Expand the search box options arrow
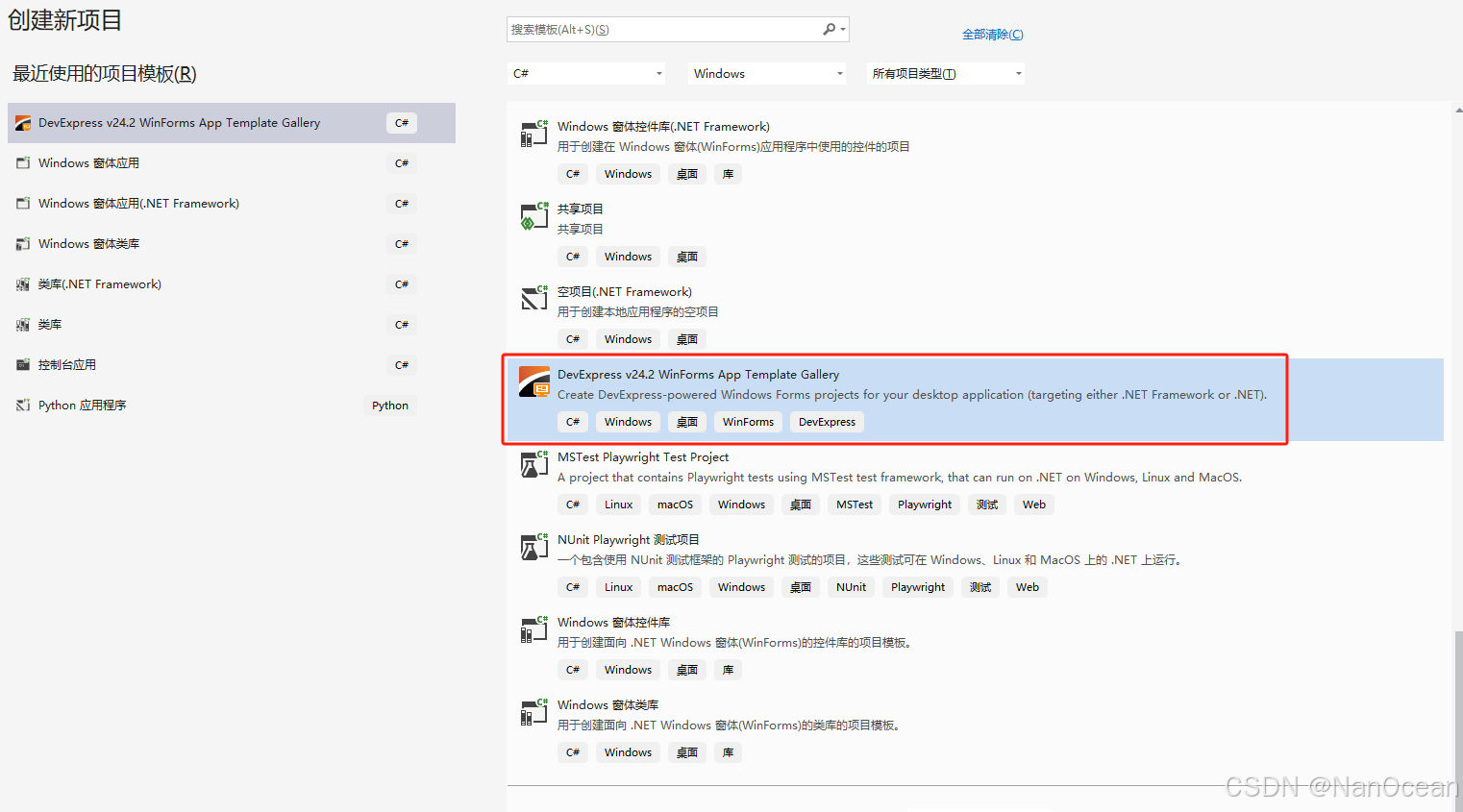 (843, 30)
